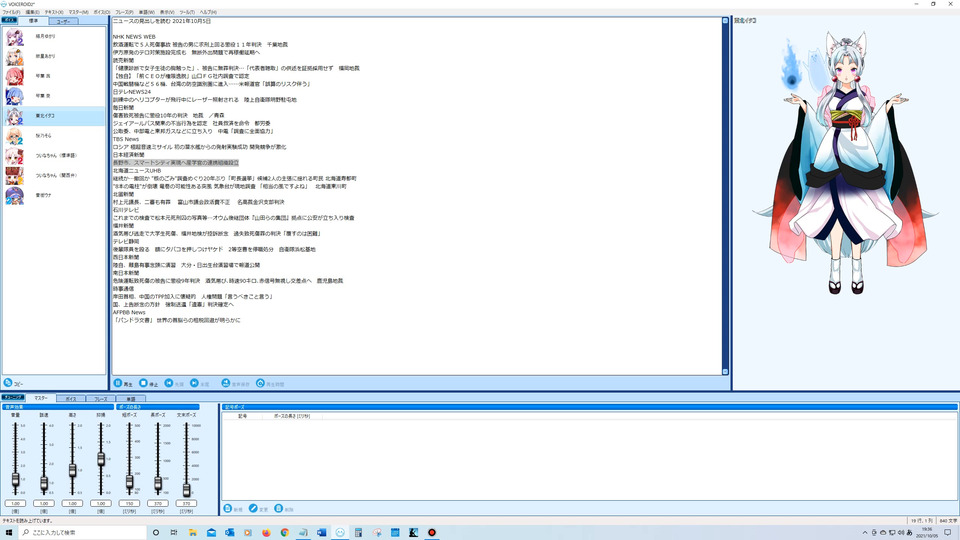Screen dimensions: 960x540
Task: Click the 音声保存 save audio icon
Action: point(226,383)
